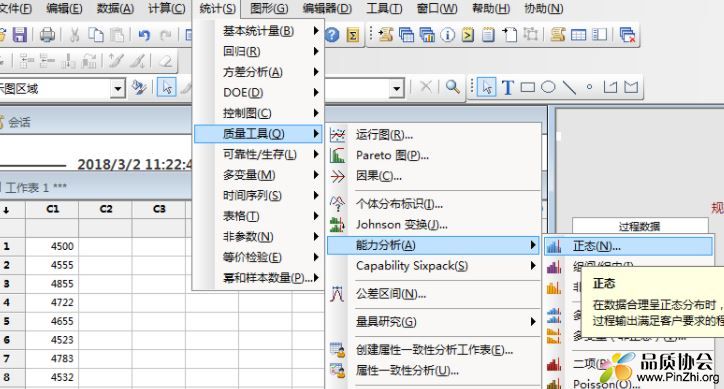Image resolution: width=724 pixels, height=389 pixels.
Task: Click the blue Undo arrow icon
Action: pyautogui.click(x=144, y=35)
